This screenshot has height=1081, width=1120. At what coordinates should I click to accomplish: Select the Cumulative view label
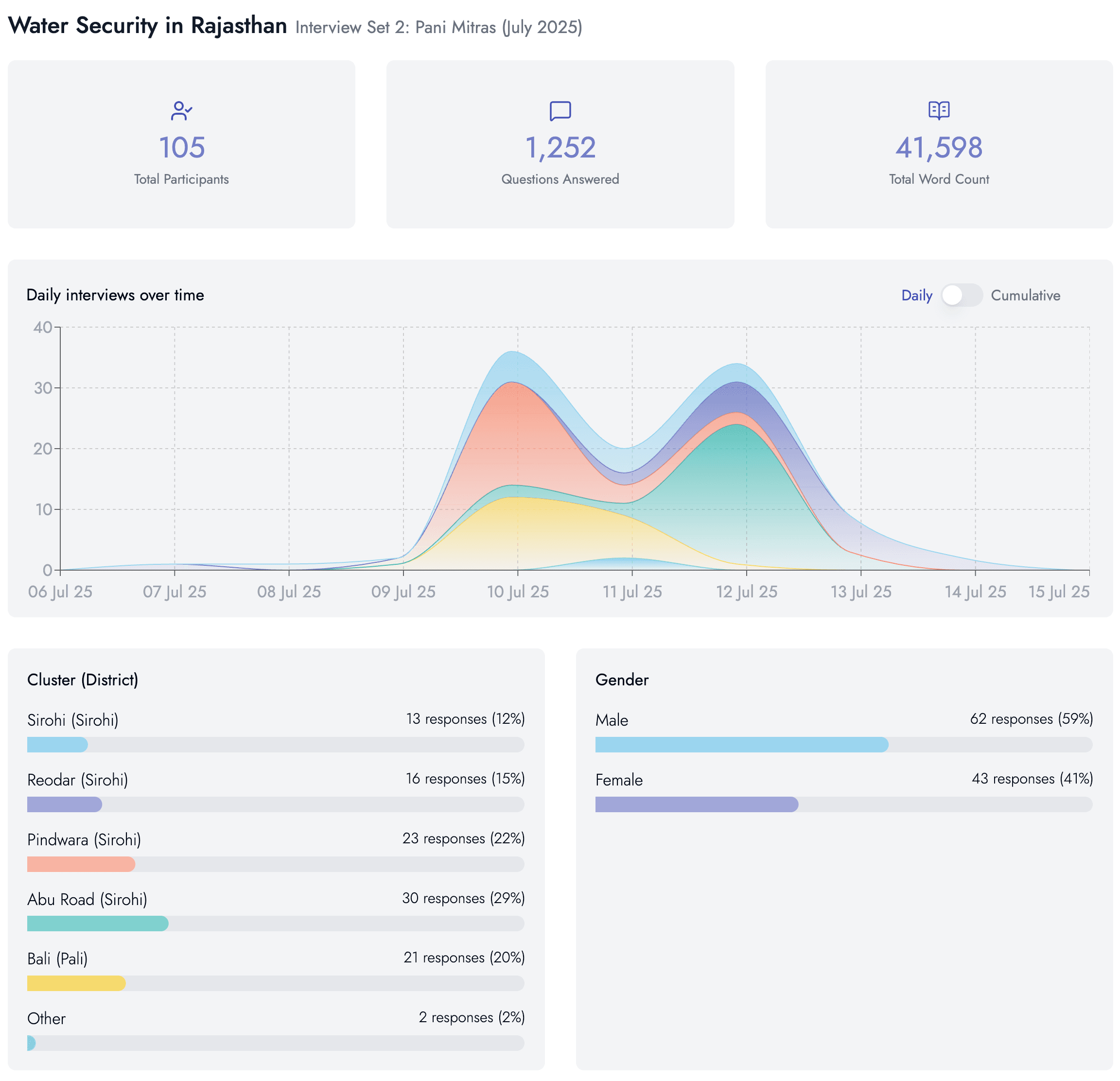pyautogui.click(x=1025, y=296)
